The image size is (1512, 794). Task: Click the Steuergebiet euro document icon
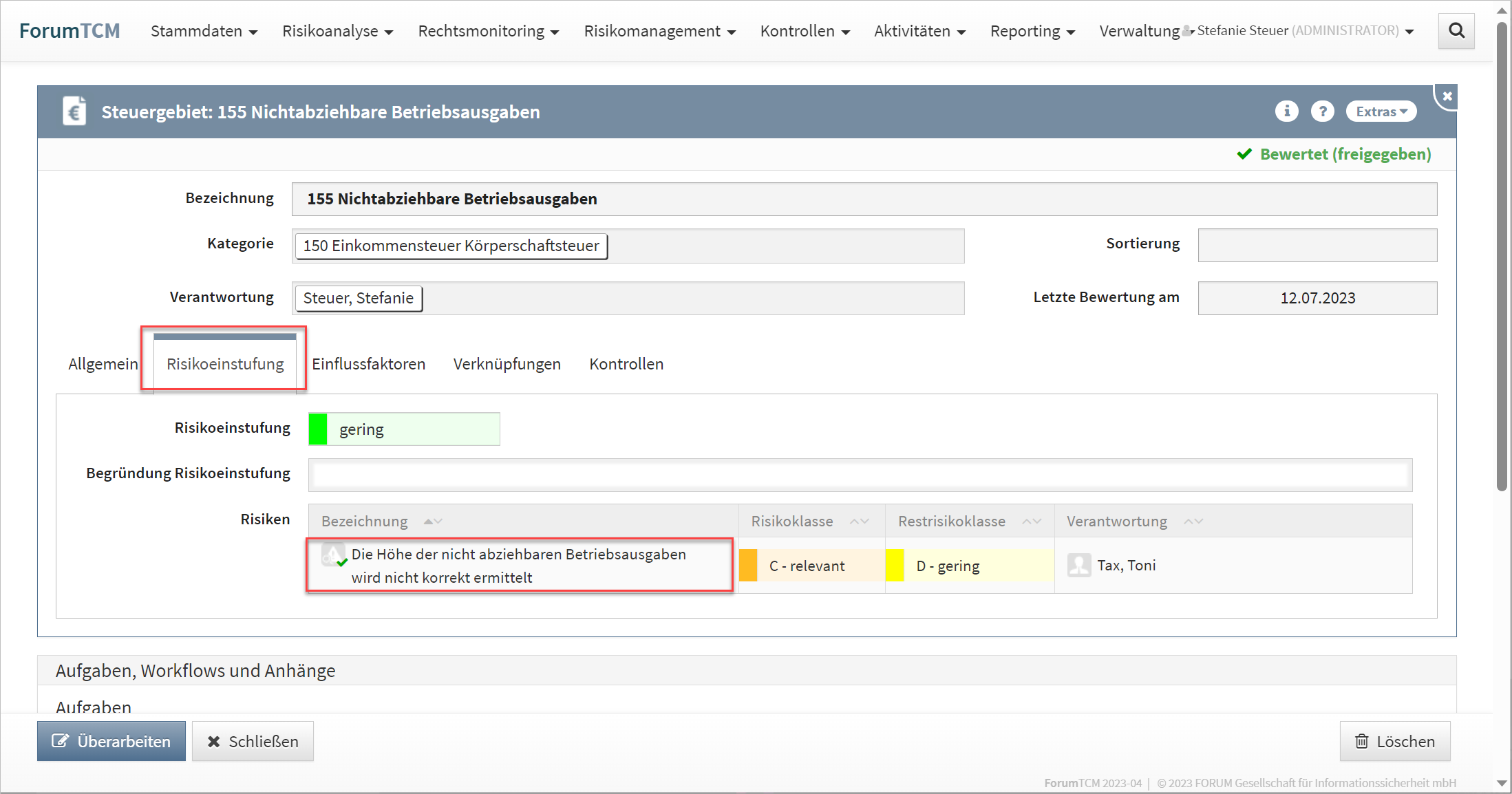(74, 111)
